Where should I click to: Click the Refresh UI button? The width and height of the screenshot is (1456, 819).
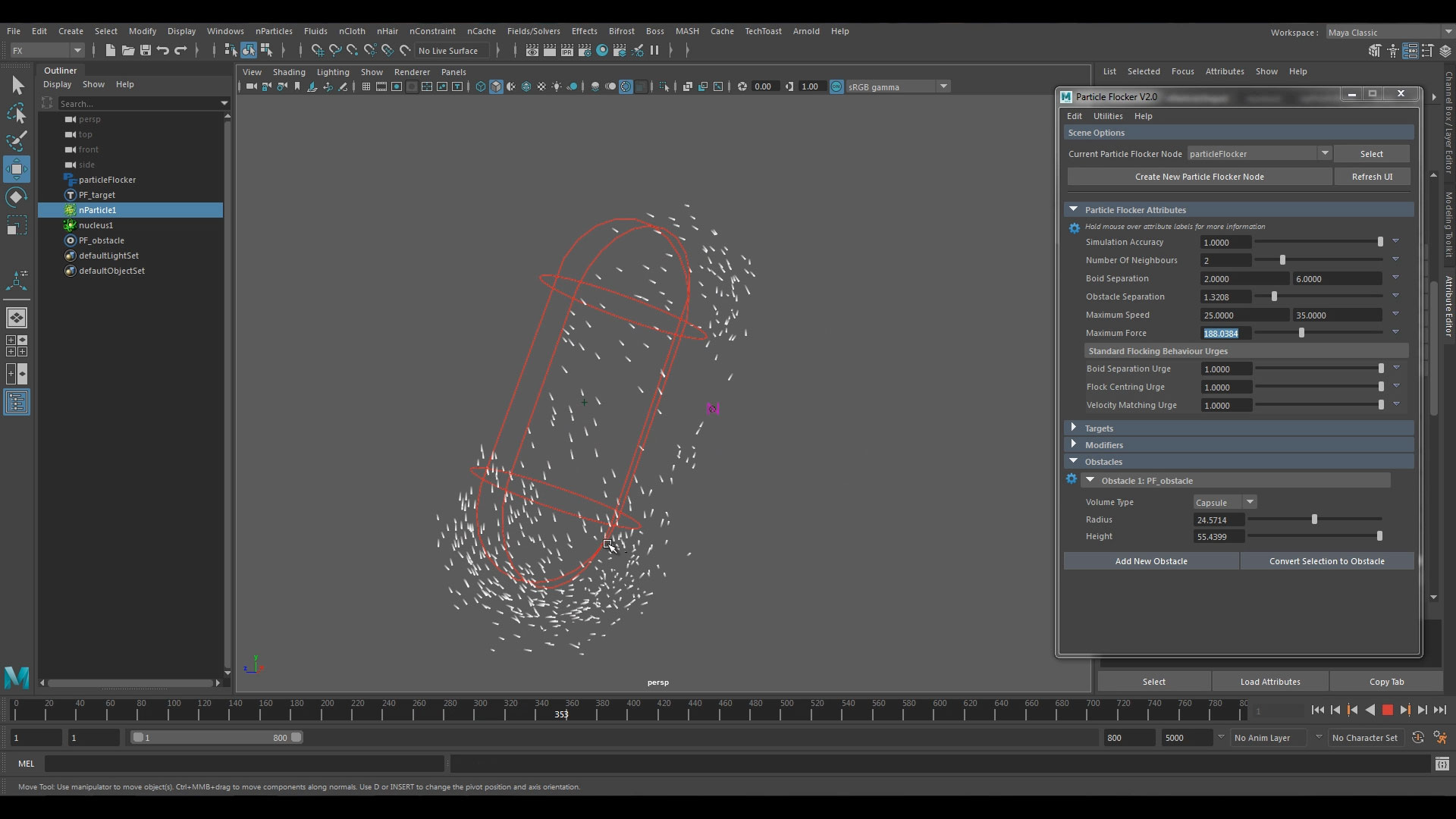coord(1371,177)
